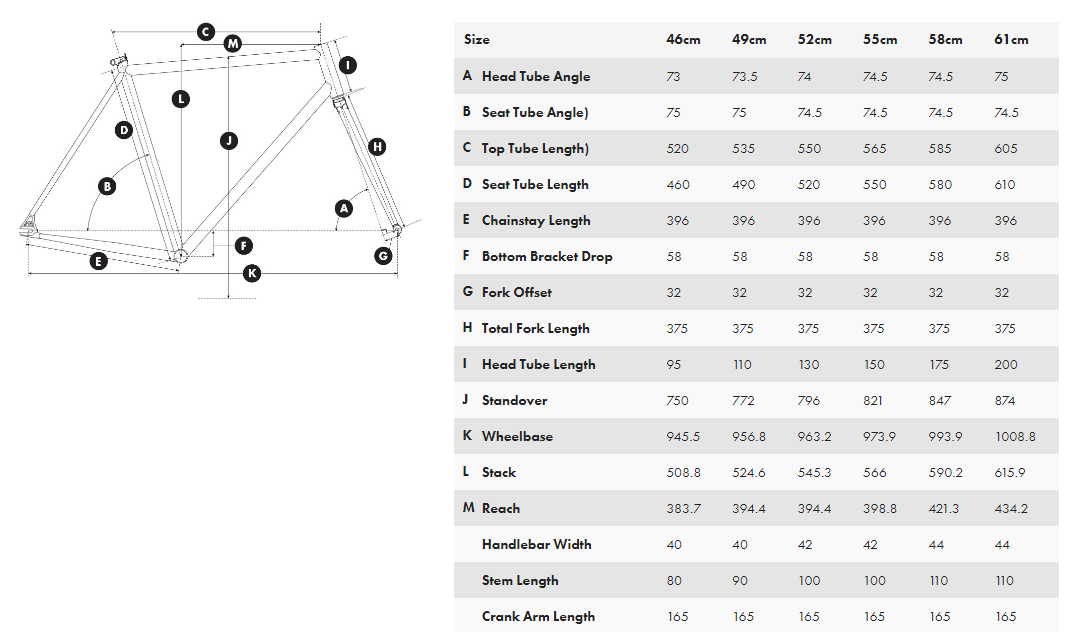Select the Handlebar Width row label
Image resolution: width=1082 pixels, height=632 pixels.
537,544
